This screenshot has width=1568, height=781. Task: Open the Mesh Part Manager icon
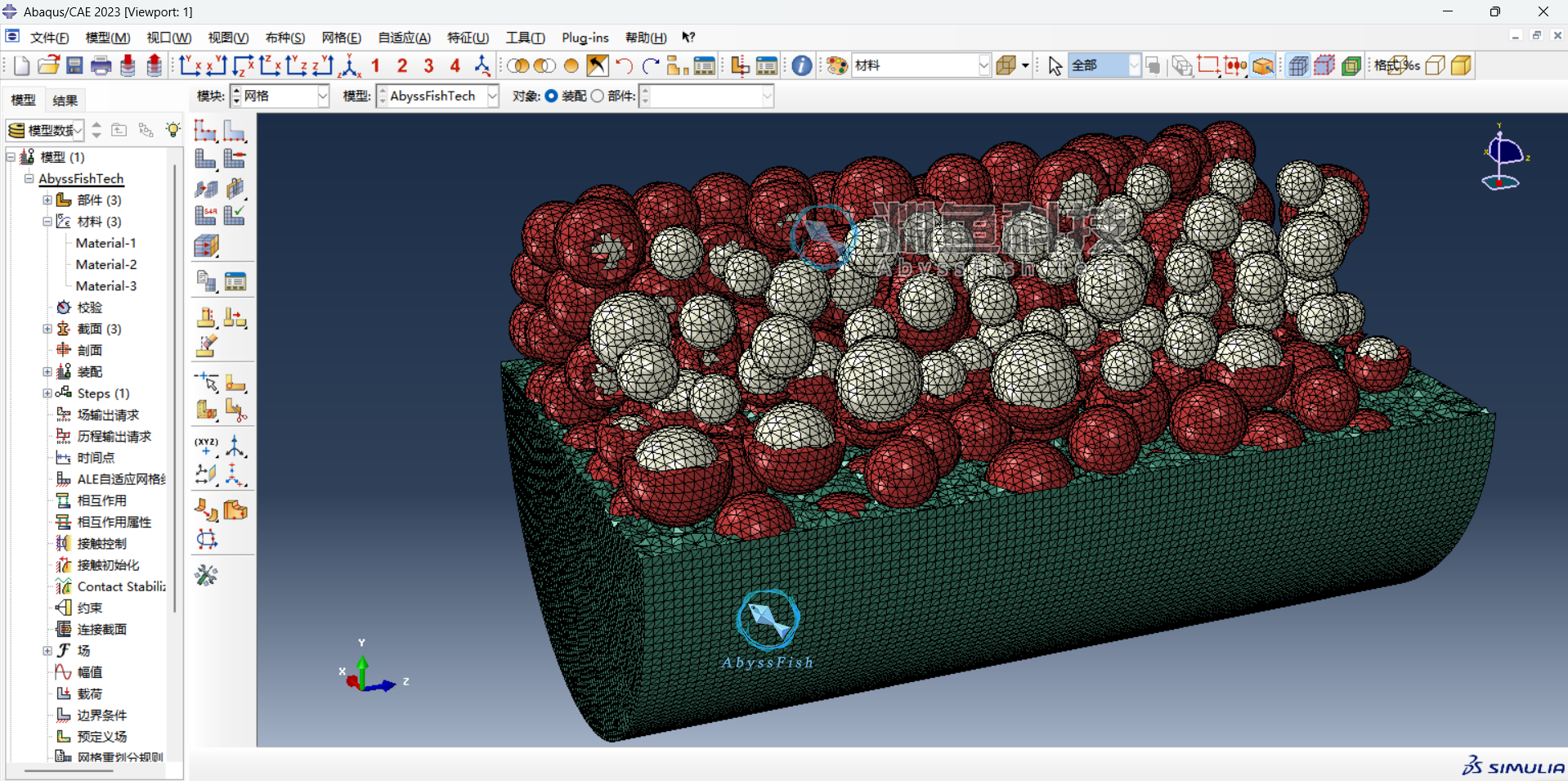(x=235, y=282)
